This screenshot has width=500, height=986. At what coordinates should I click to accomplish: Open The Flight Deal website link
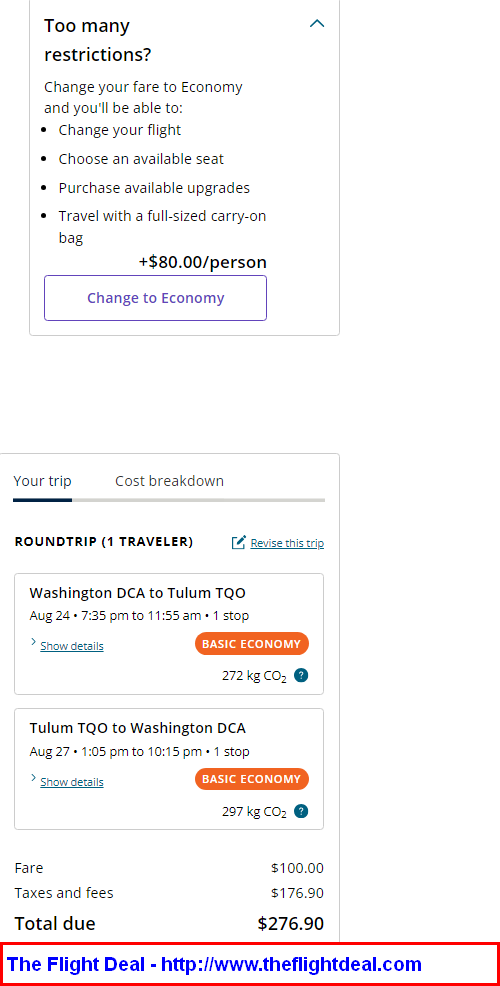click(214, 964)
